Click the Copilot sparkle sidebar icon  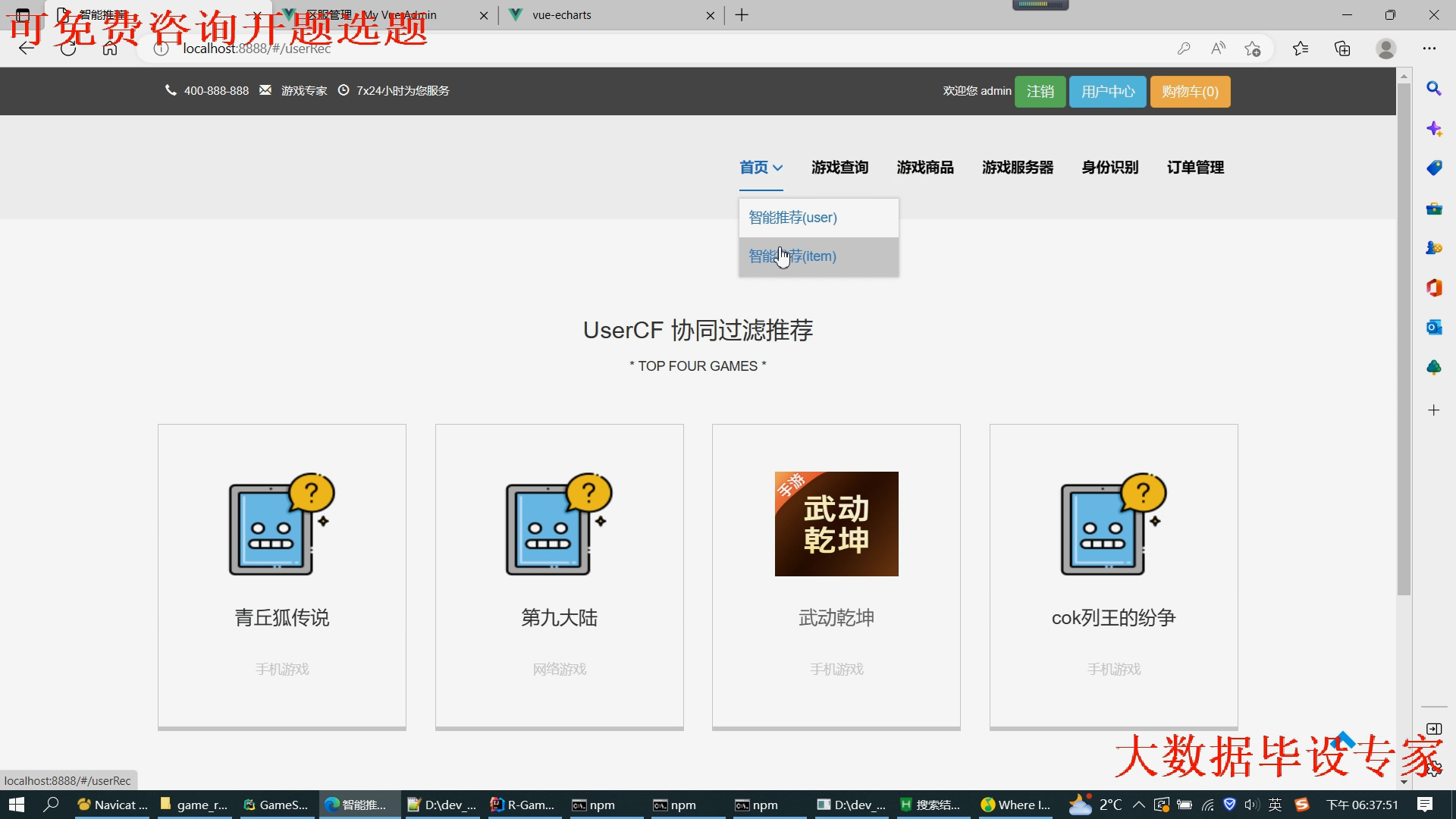1433,129
